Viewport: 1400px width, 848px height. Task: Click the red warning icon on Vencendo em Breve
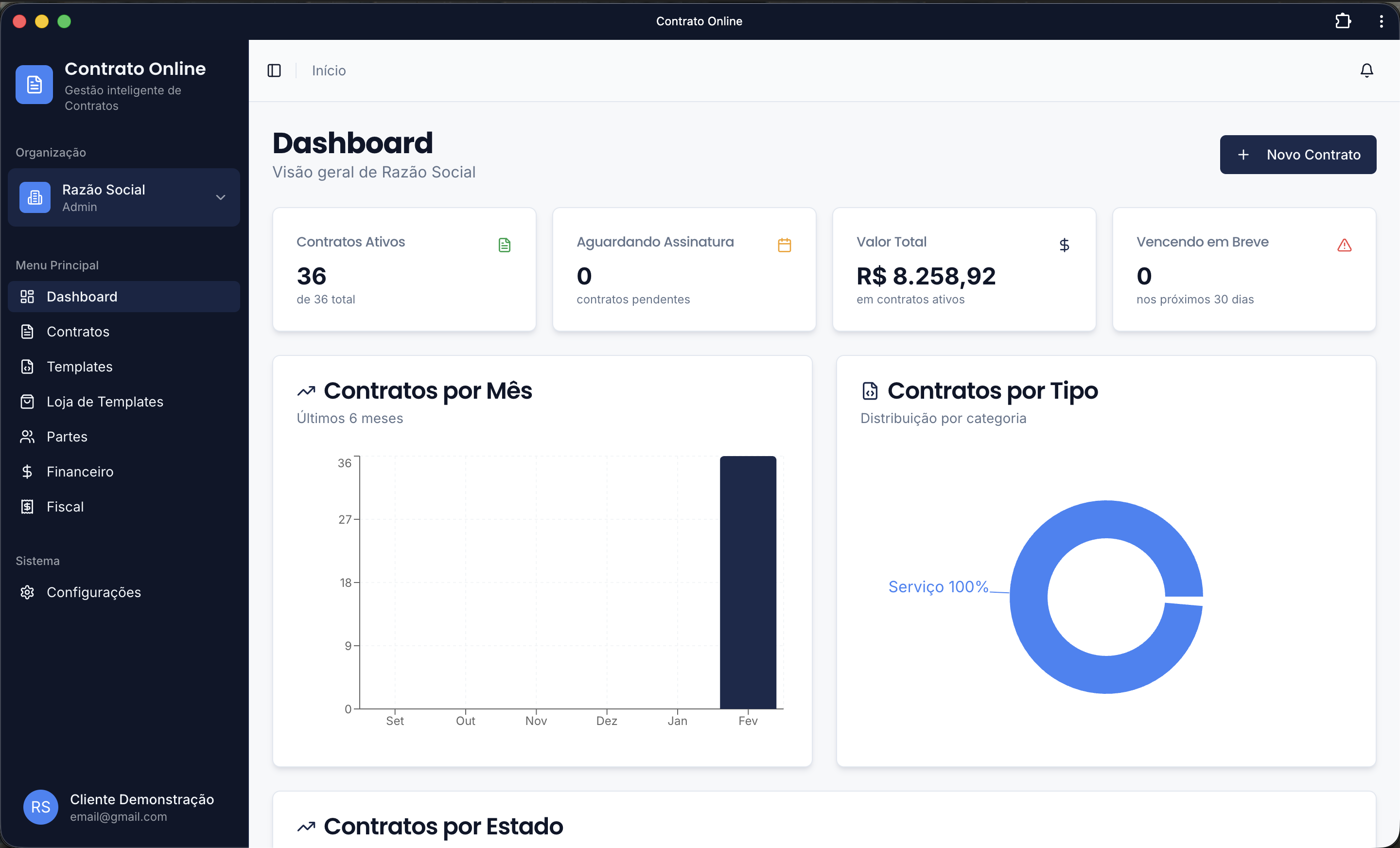click(1344, 245)
